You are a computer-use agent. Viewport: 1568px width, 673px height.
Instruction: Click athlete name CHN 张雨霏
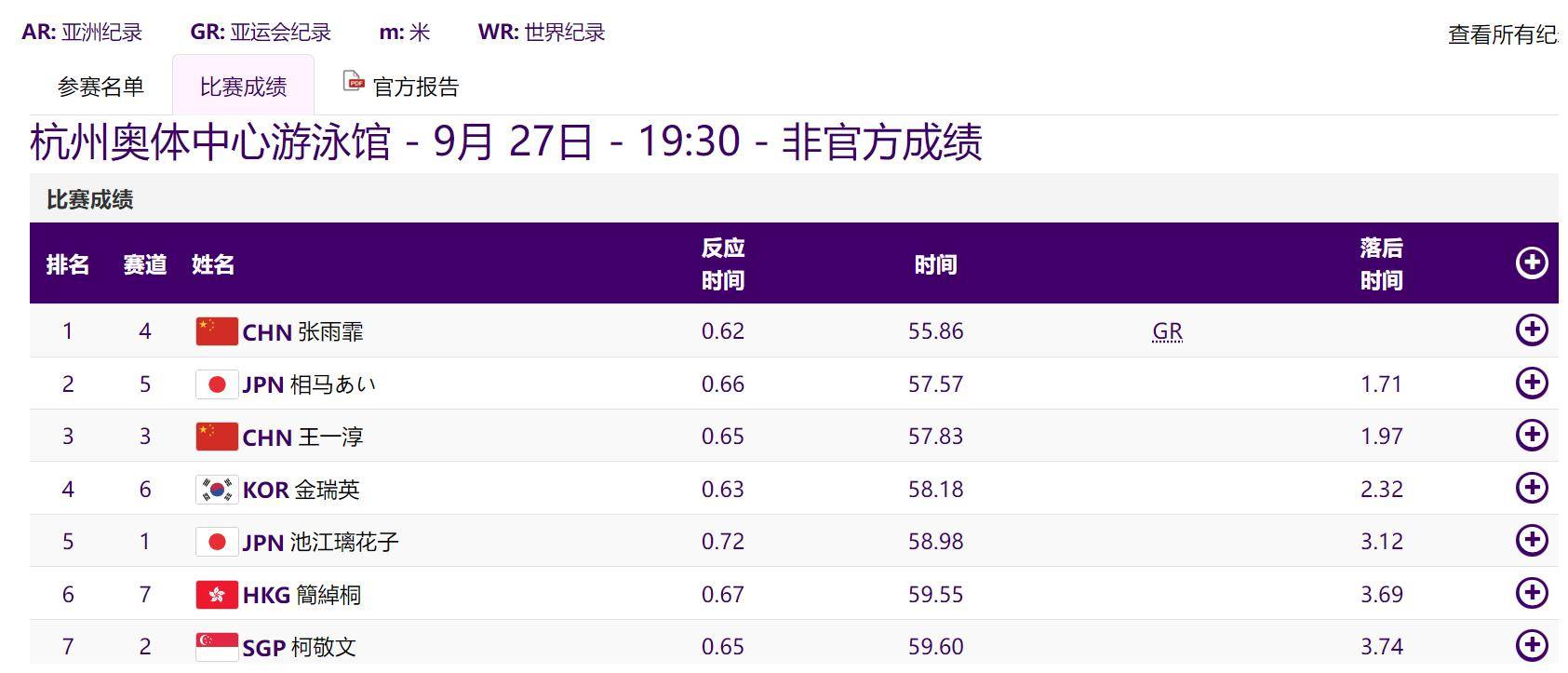(302, 332)
